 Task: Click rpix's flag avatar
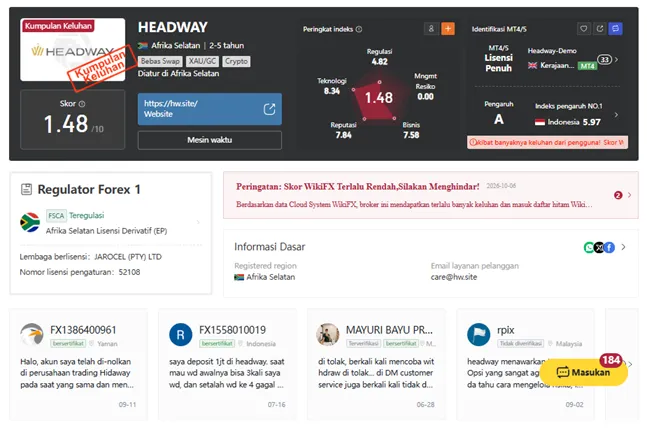[479, 334]
